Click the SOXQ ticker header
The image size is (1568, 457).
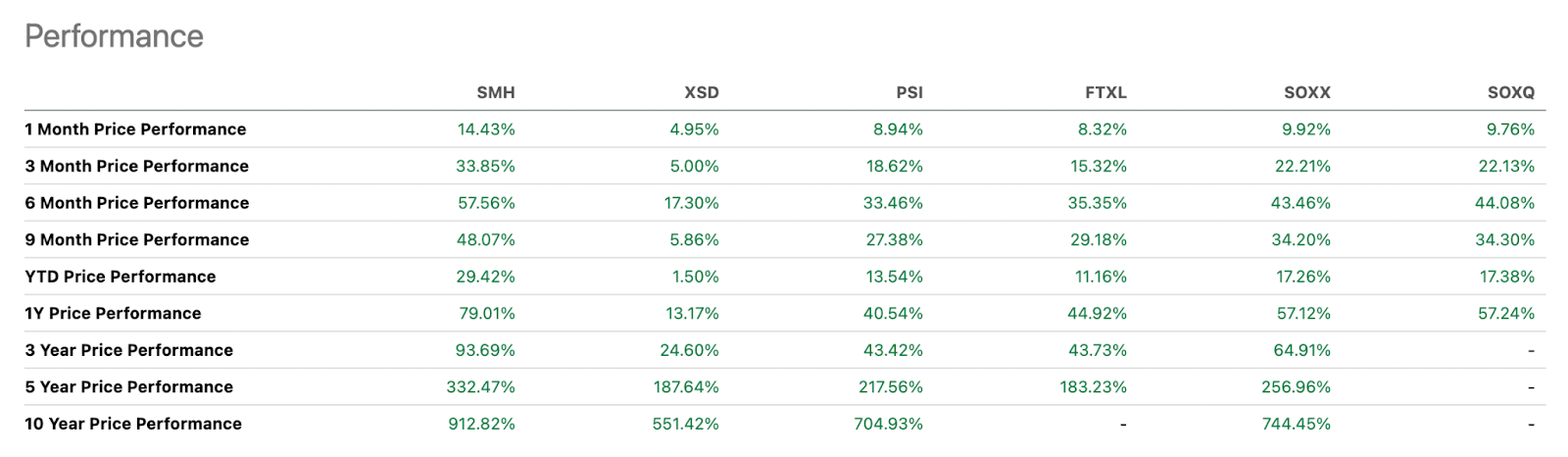click(x=1510, y=92)
